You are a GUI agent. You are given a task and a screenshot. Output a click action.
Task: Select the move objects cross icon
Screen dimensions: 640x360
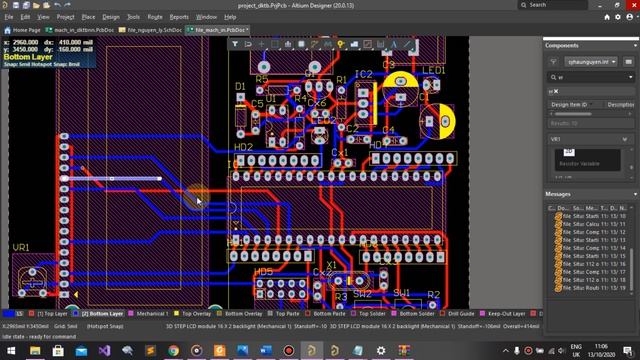pos(261,44)
